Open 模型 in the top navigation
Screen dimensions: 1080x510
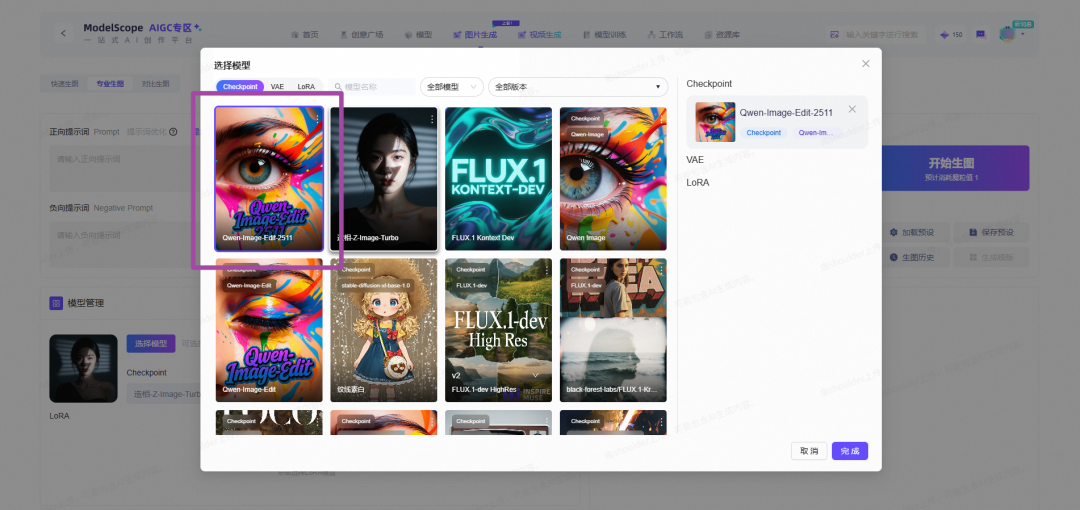[418, 34]
